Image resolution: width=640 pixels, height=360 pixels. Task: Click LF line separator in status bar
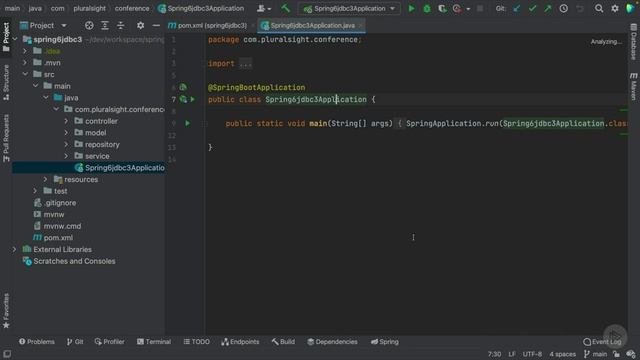(512, 354)
